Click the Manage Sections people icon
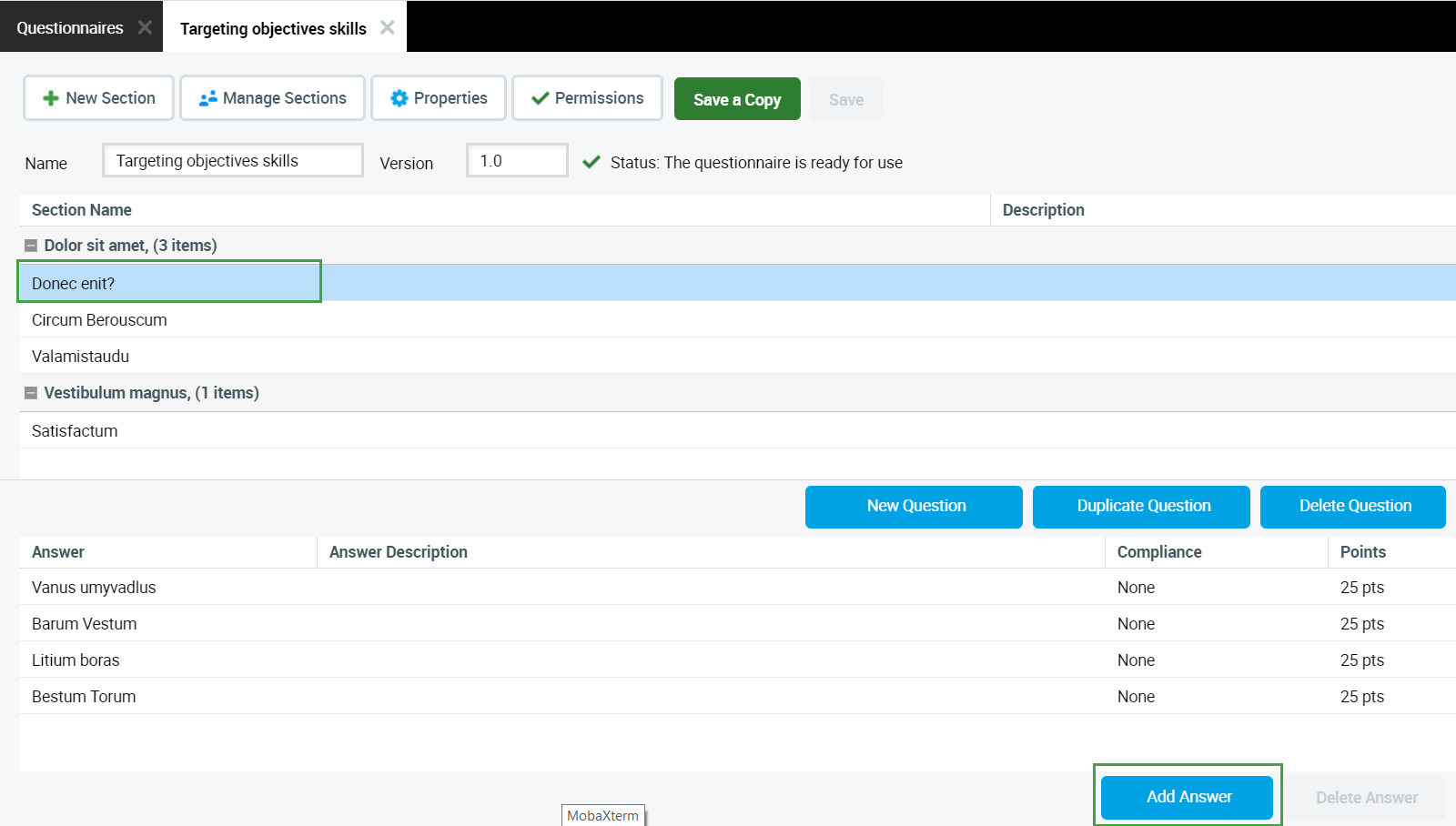Viewport: 1456px width, 826px height. 208,98
